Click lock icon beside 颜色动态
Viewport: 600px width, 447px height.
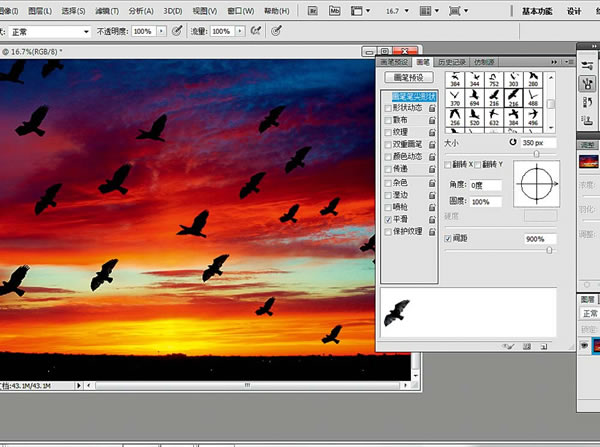432,157
